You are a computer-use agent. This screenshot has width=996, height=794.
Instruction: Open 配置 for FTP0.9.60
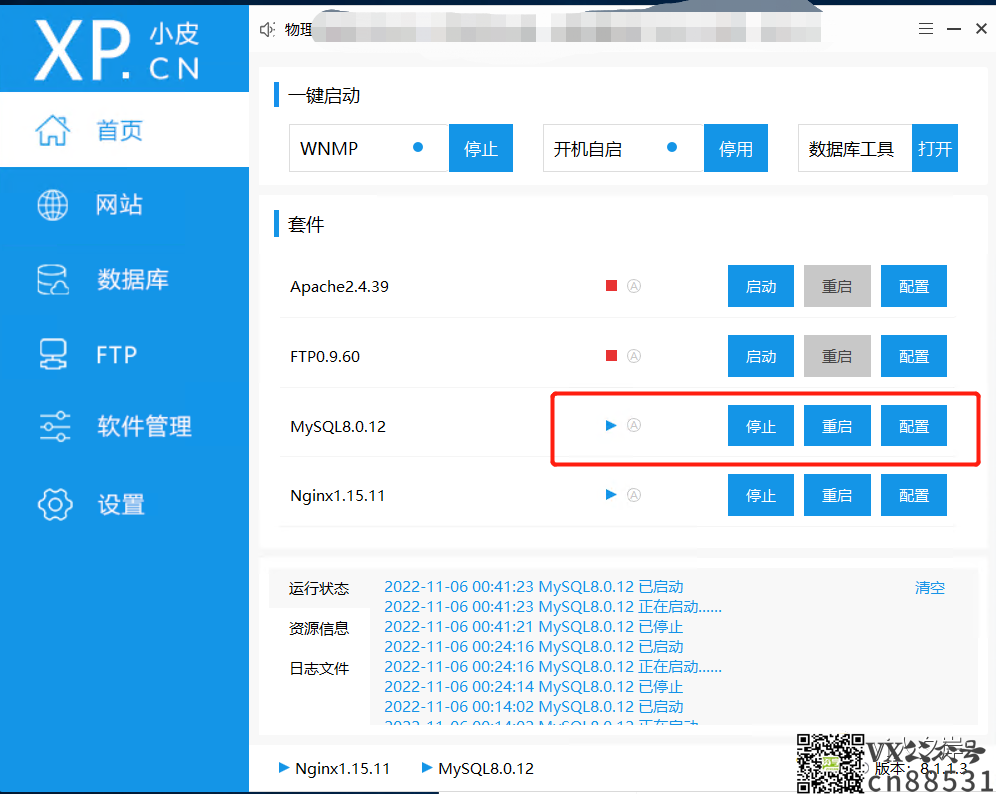(x=913, y=356)
